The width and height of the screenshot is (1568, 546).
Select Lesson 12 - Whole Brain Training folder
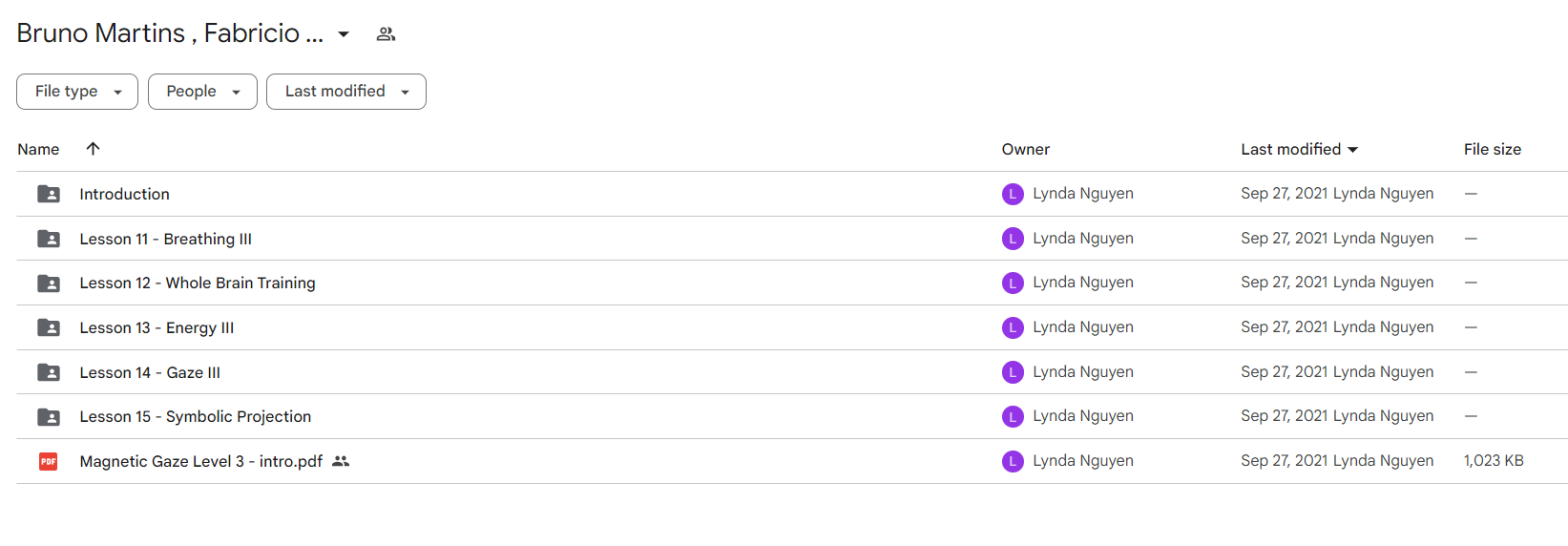click(791, 283)
